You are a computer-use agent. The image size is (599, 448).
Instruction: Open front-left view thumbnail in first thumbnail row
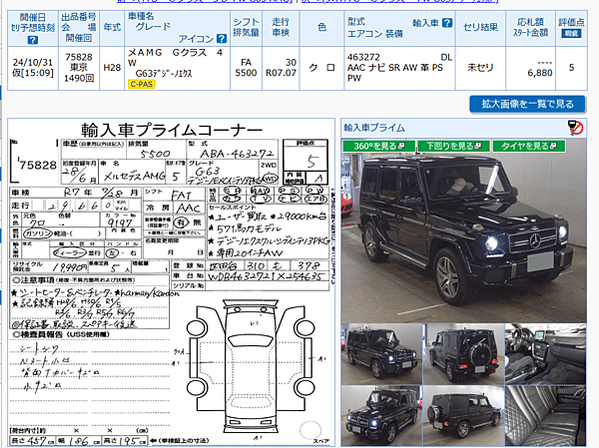[382, 354]
